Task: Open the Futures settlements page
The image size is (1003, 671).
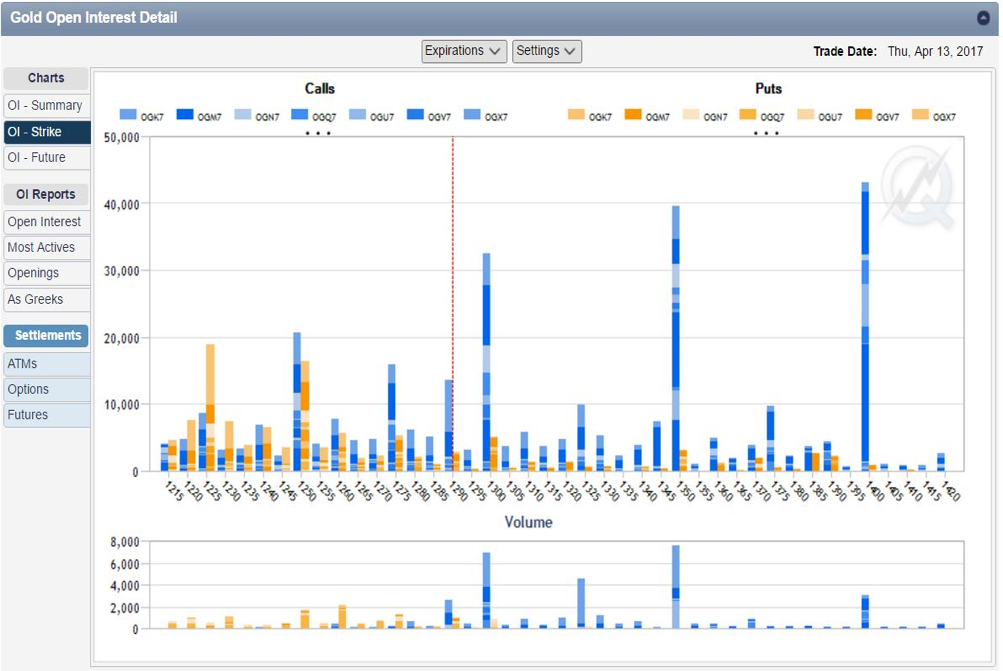Action: click(46, 415)
